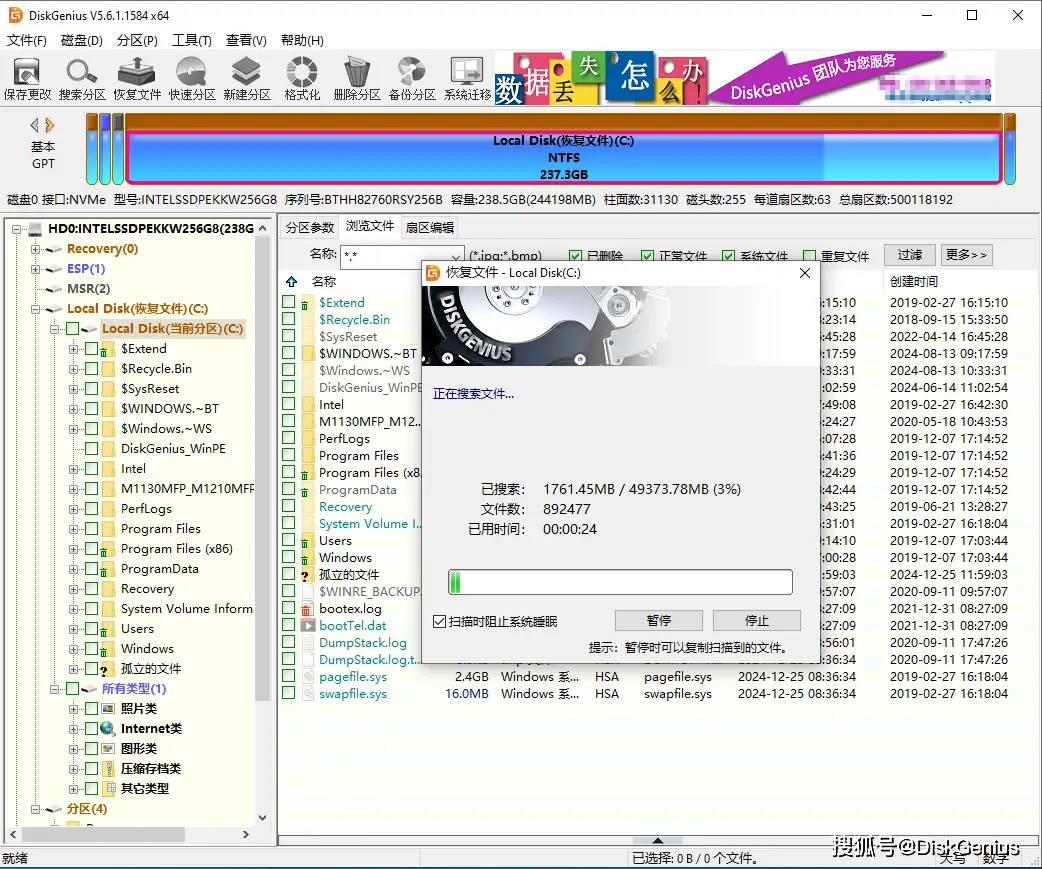Enable the 重复文件 filter checkbox

[x=809, y=256]
